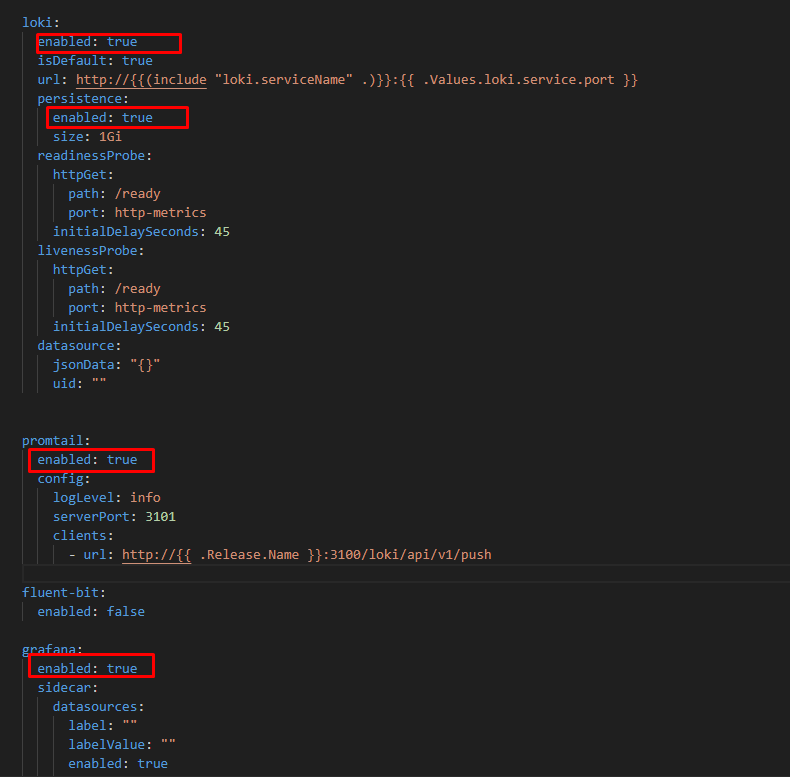Click the readinessProbe key
Screen dimensions: 790x777
91,156
